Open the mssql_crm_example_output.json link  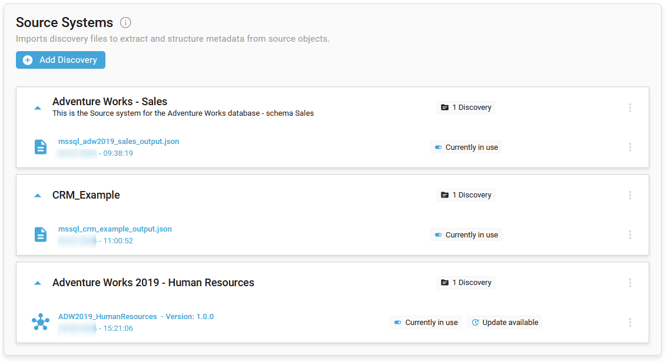point(115,229)
